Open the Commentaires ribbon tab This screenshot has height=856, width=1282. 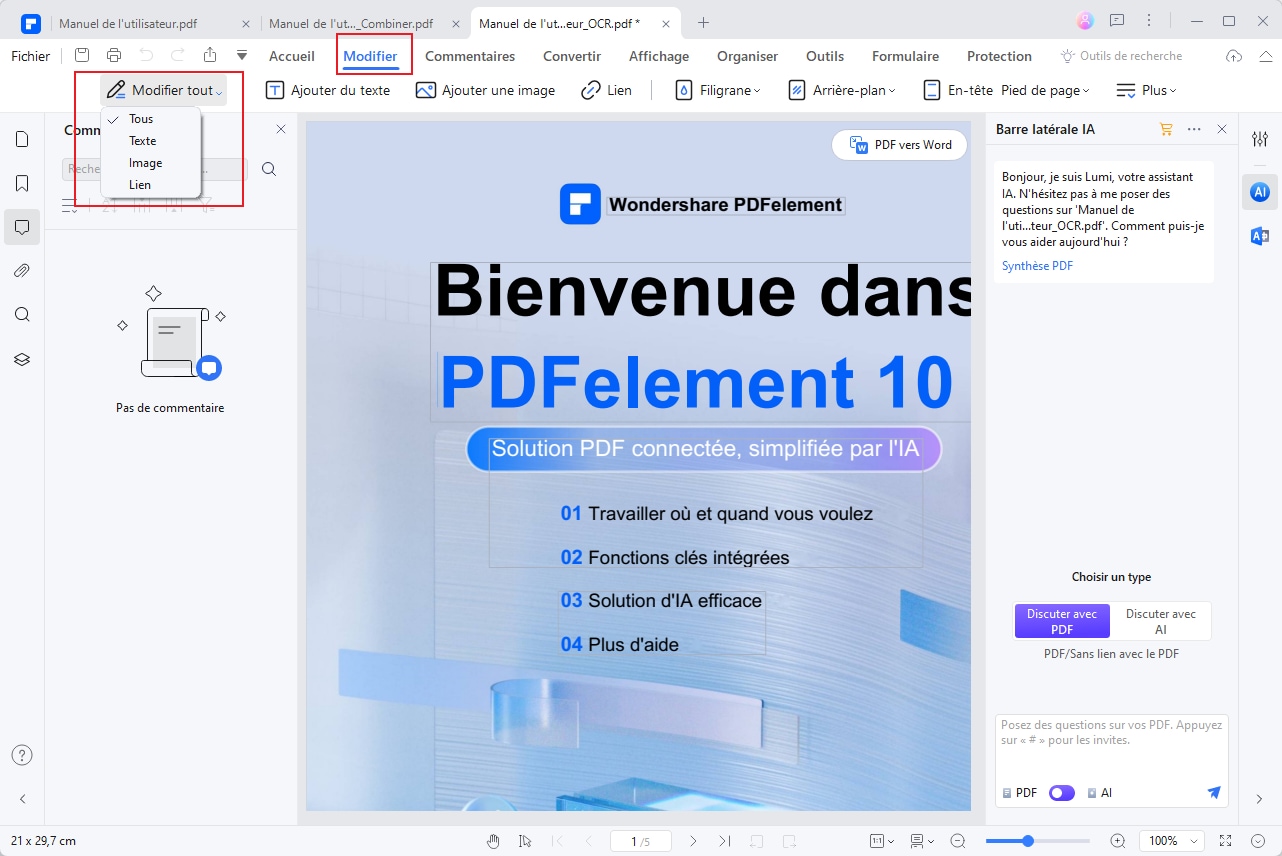click(x=470, y=56)
